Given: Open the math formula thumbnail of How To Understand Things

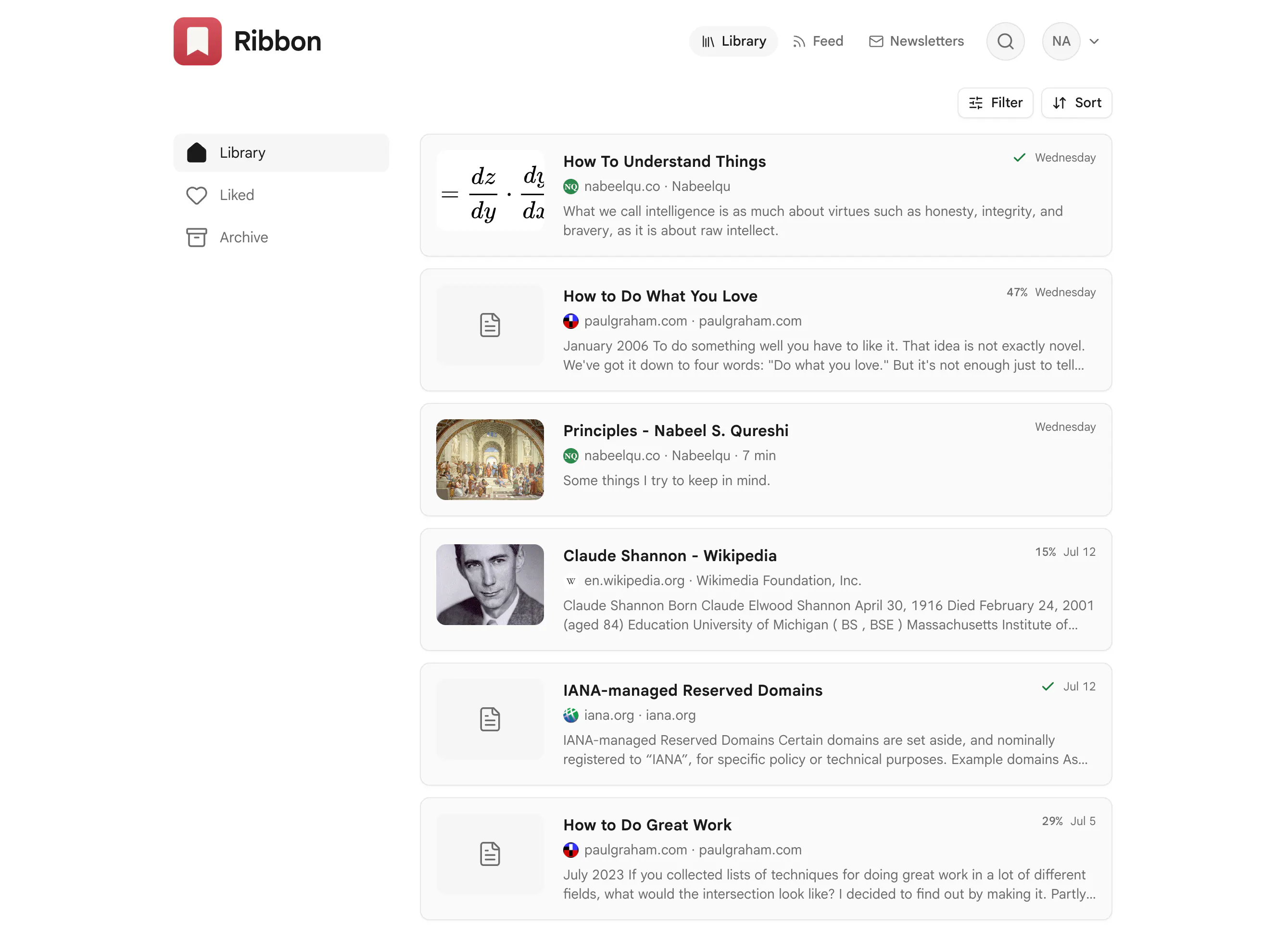Looking at the screenshot, I should 490,190.
